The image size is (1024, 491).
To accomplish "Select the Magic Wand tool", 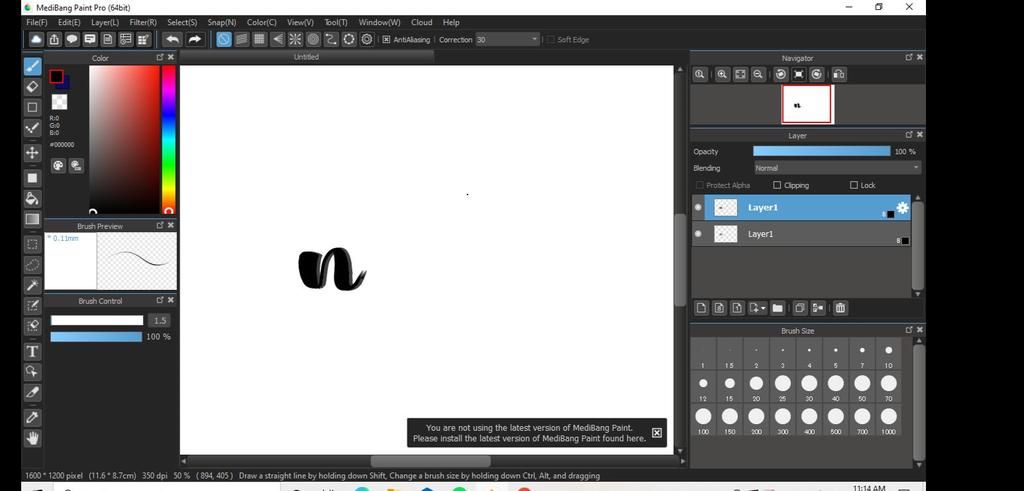I will (32, 285).
